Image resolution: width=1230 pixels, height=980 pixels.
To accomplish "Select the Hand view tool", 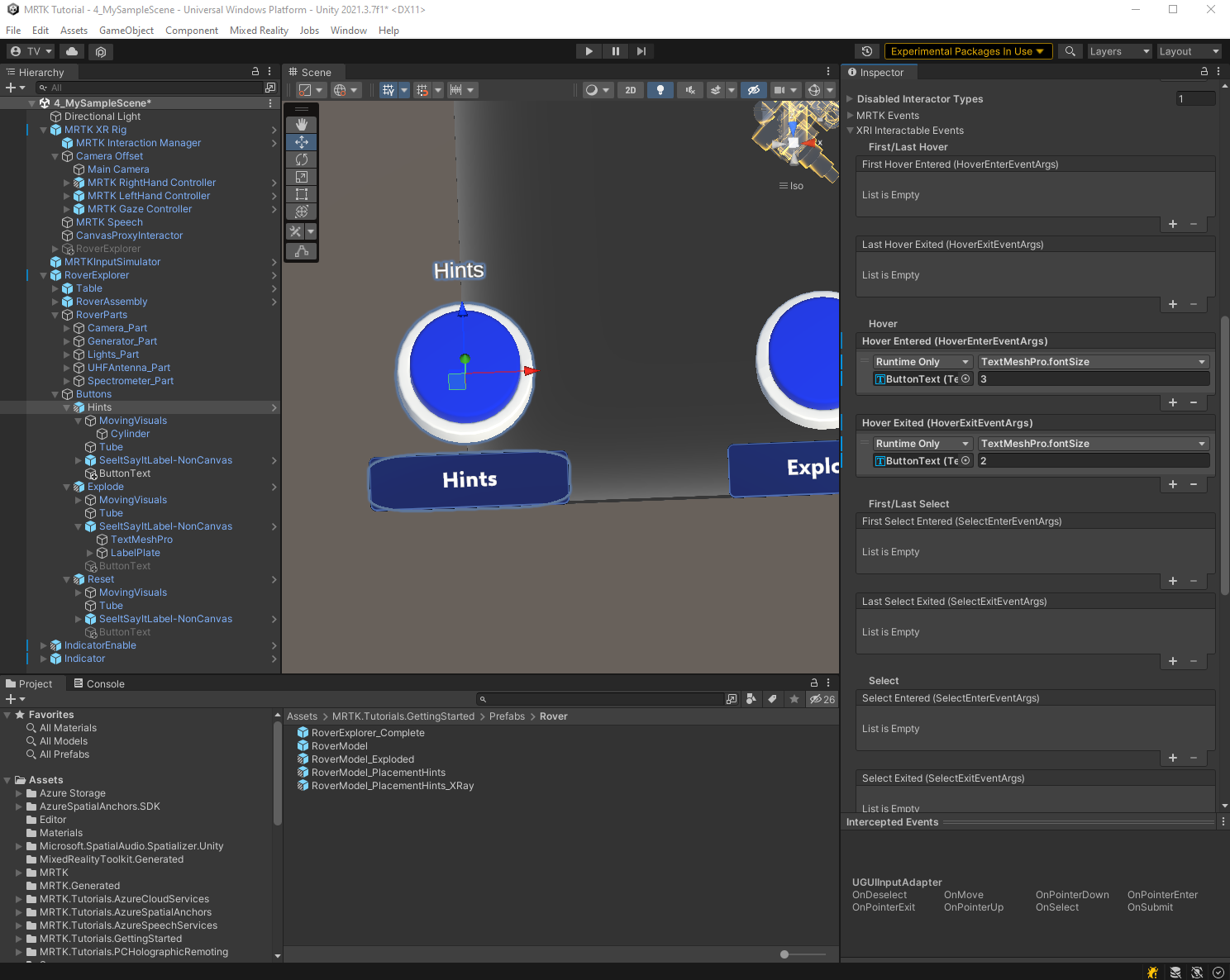I will tap(302, 125).
